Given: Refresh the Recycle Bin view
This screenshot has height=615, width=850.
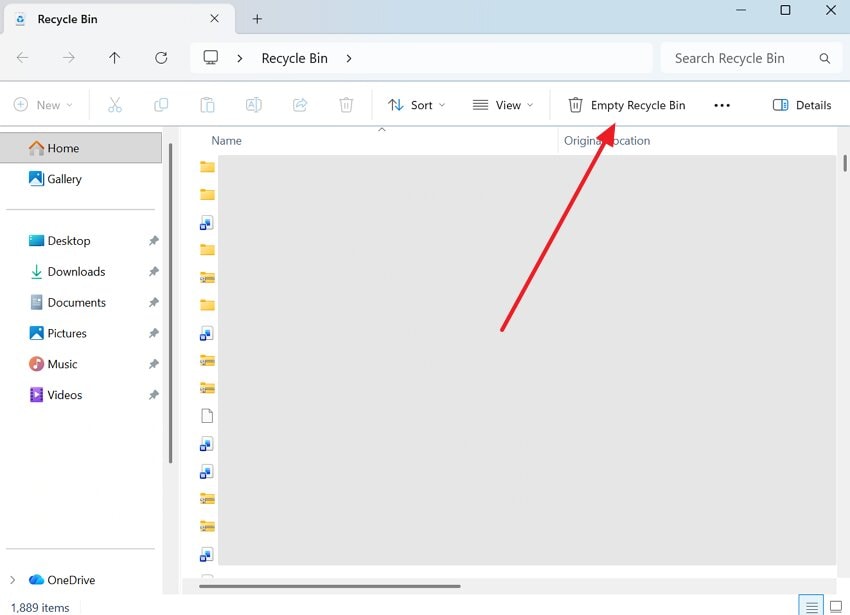Looking at the screenshot, I should coord(161,57).
